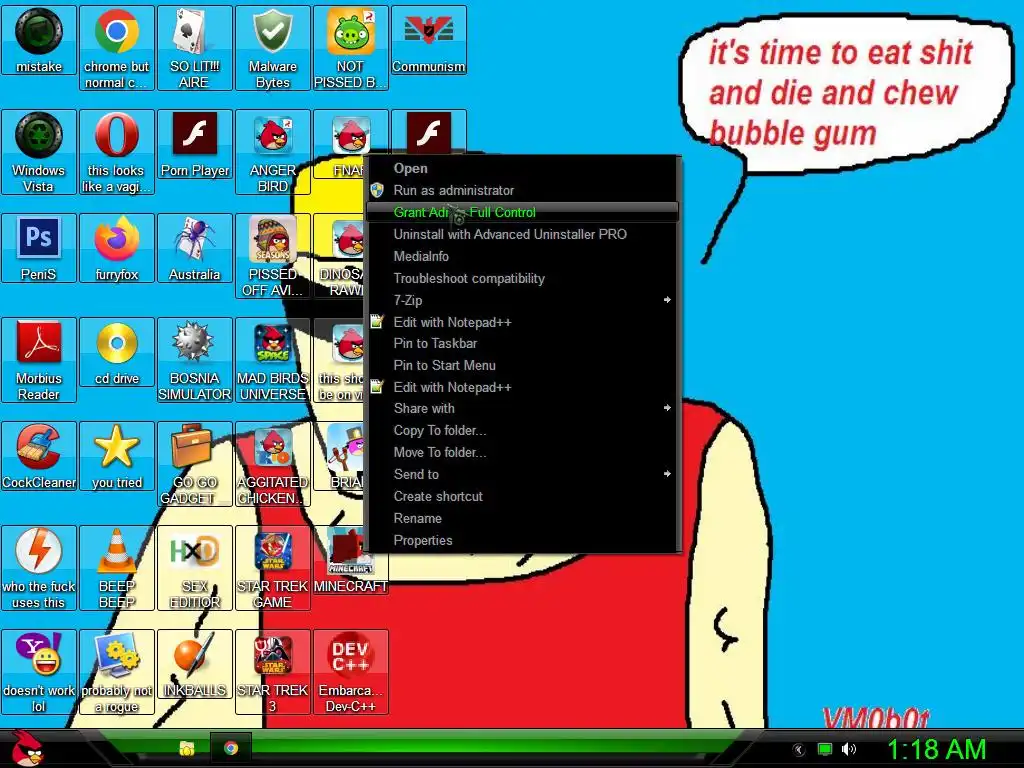1024x768 pixels.
Task: Click the Chrome taskbar button
Action: tap(231, 748)
